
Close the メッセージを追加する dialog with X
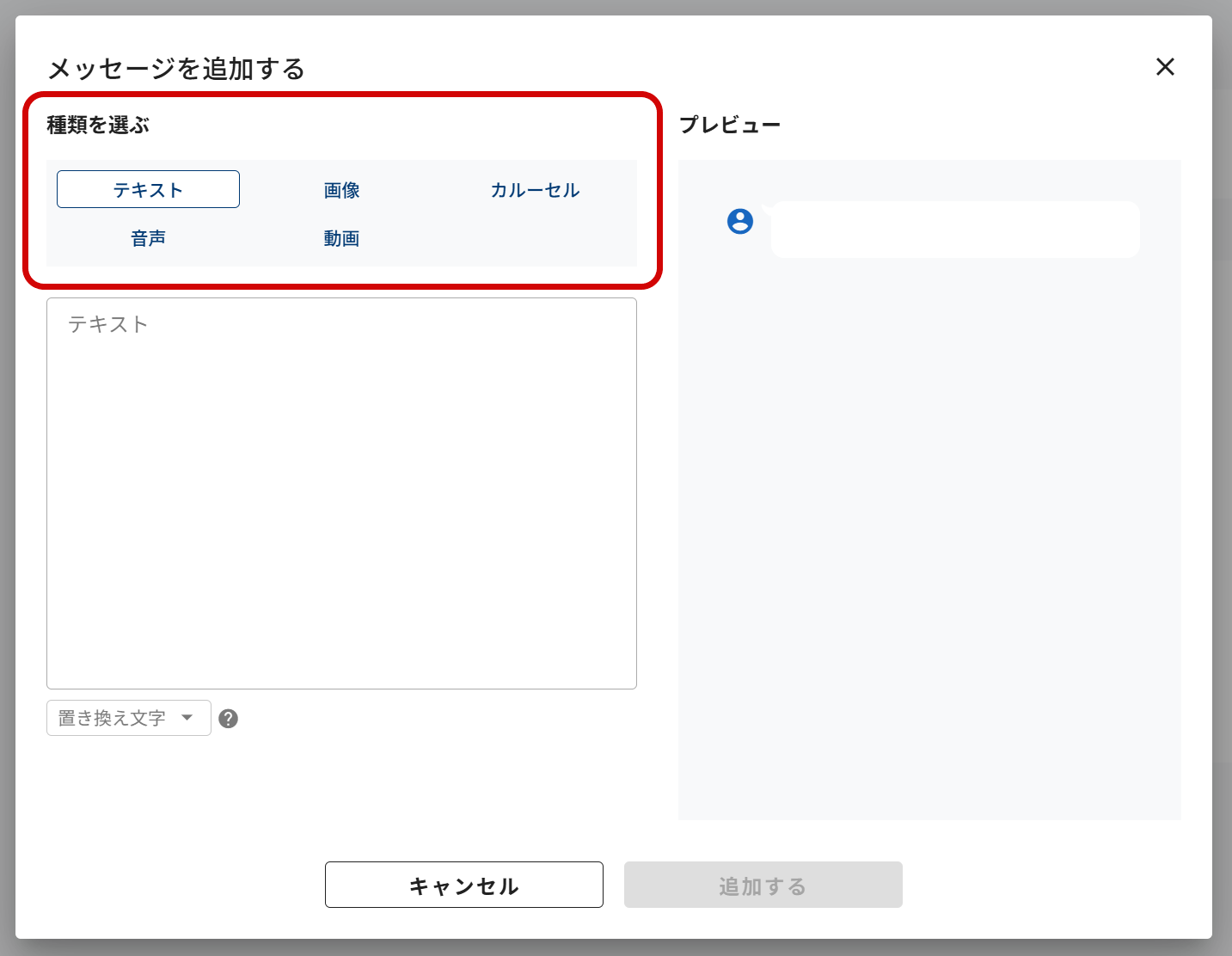tap(1165, 67)
